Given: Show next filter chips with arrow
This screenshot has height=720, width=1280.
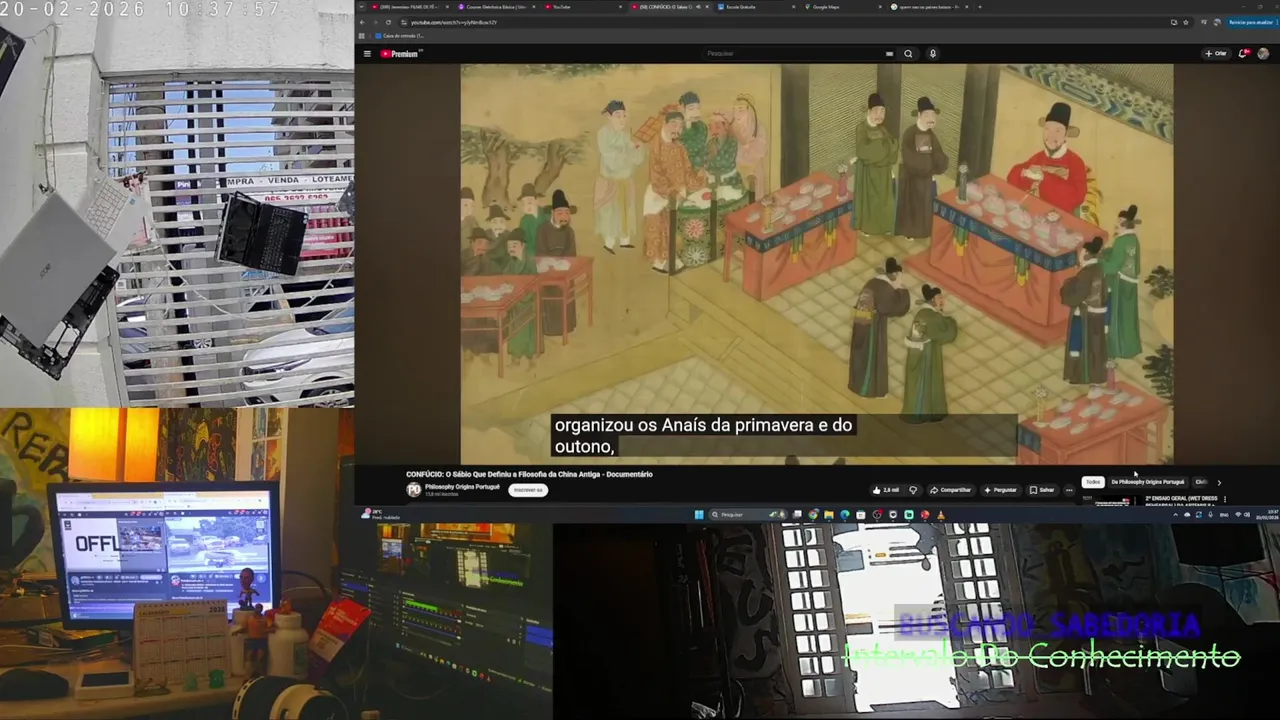Looking at the screenshot, I should pos(1219,483).
